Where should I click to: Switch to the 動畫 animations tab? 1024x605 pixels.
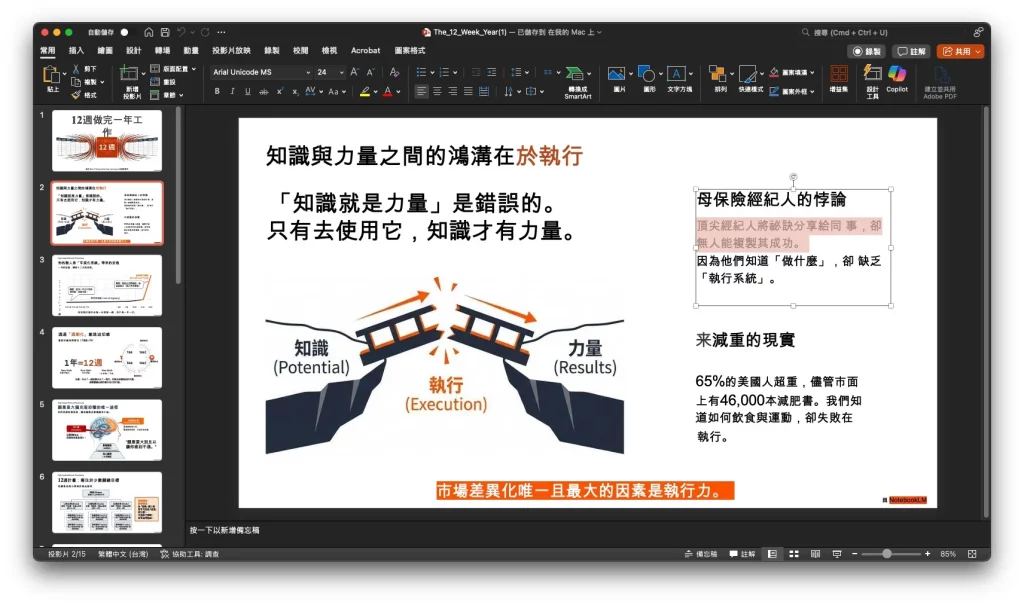pos(190,50)
